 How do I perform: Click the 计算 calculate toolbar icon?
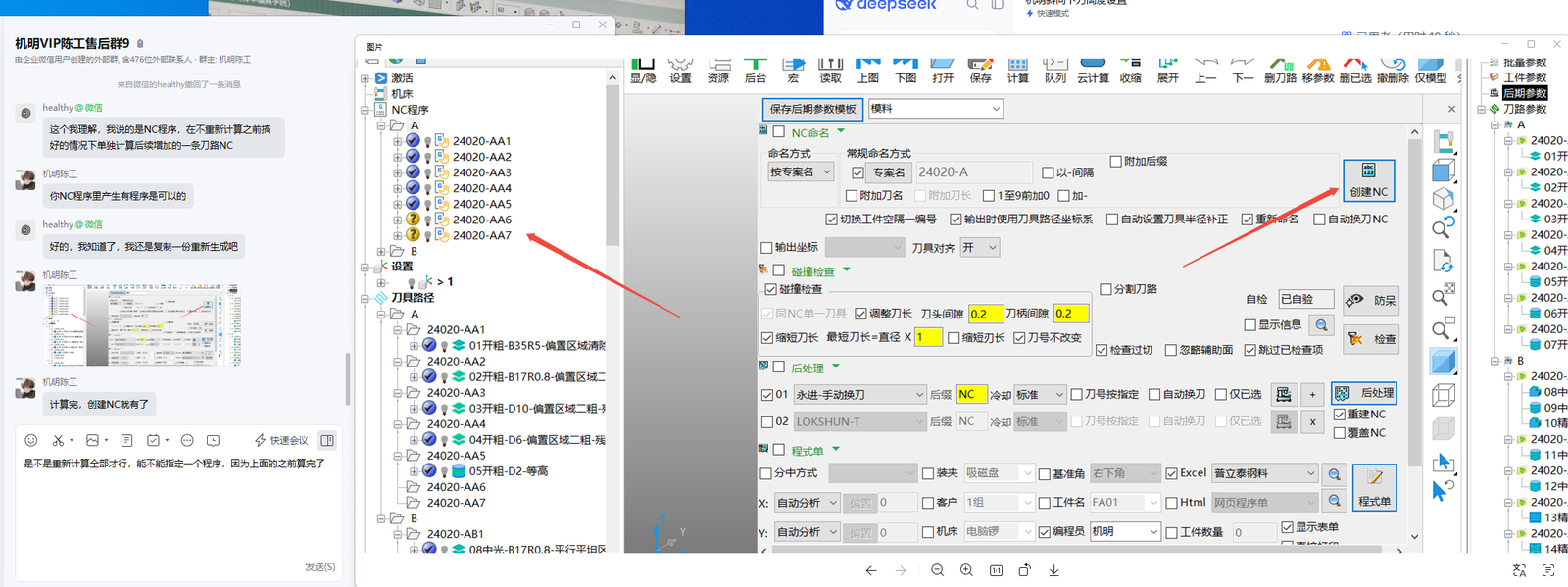tap(1018, 71)
